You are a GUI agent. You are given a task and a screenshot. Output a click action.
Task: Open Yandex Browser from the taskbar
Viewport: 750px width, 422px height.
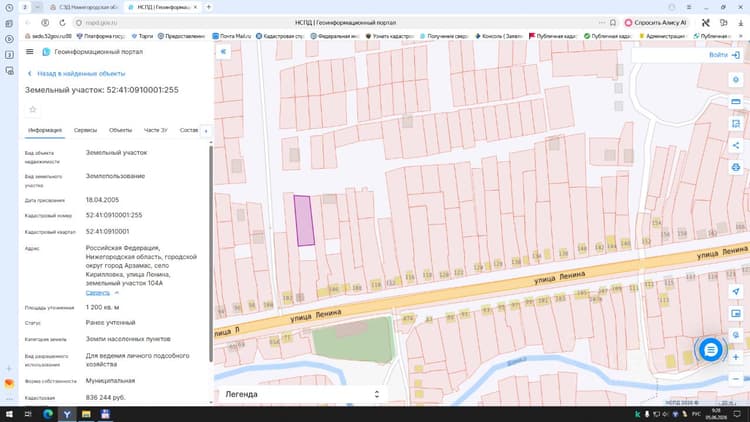[67, 414]
